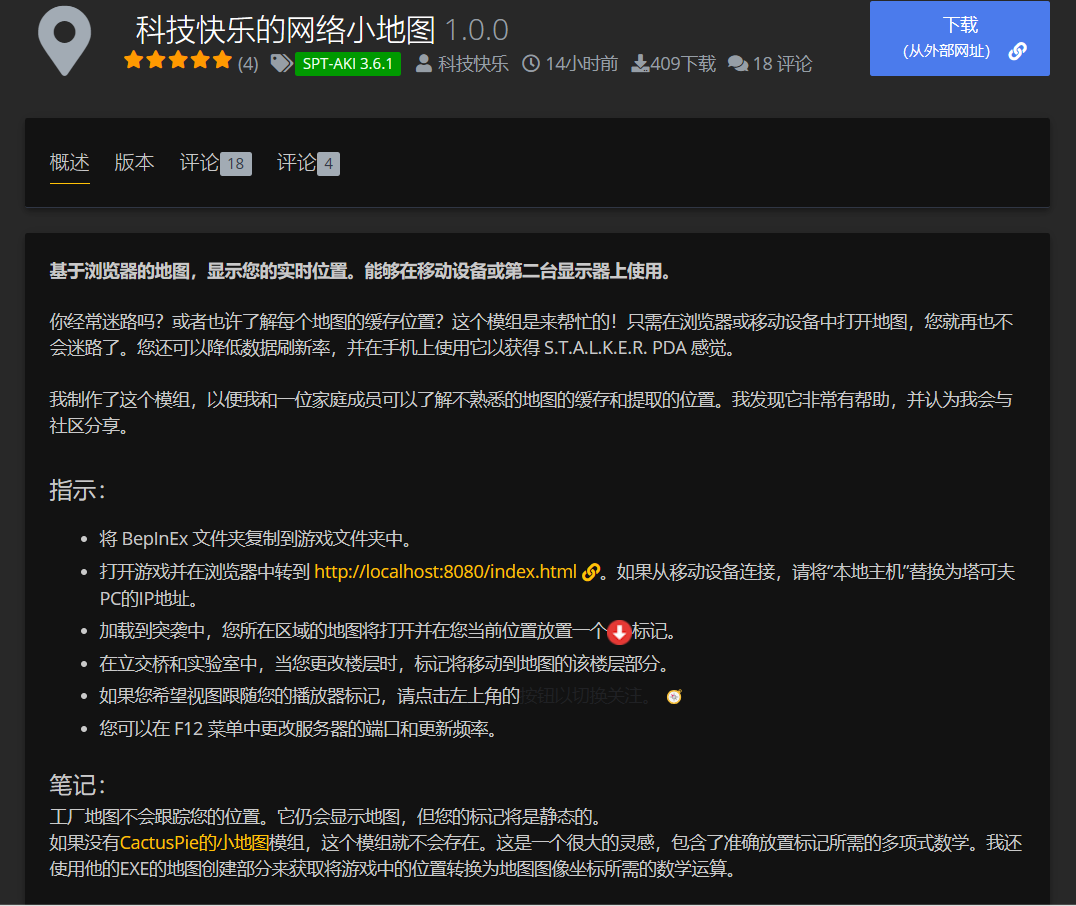Open author 科技快乐 profile link
The height and width of the screenshot is (906, 1076).
tap(473, 64)
